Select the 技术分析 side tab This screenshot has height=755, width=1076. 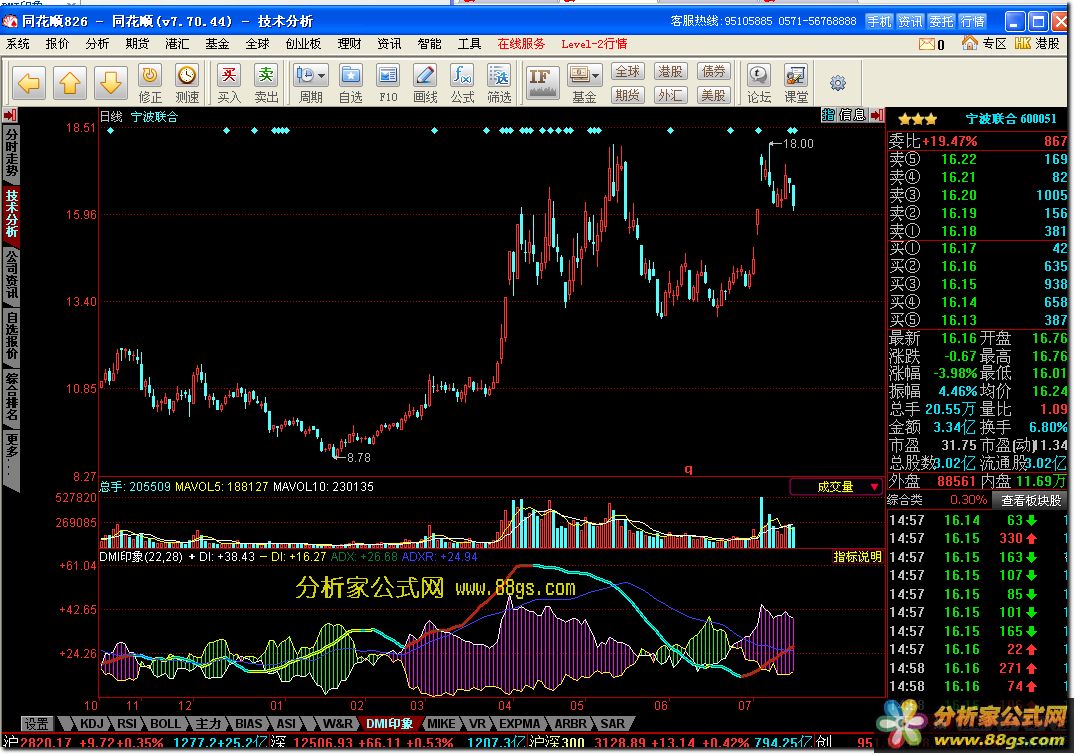[11, 214]
